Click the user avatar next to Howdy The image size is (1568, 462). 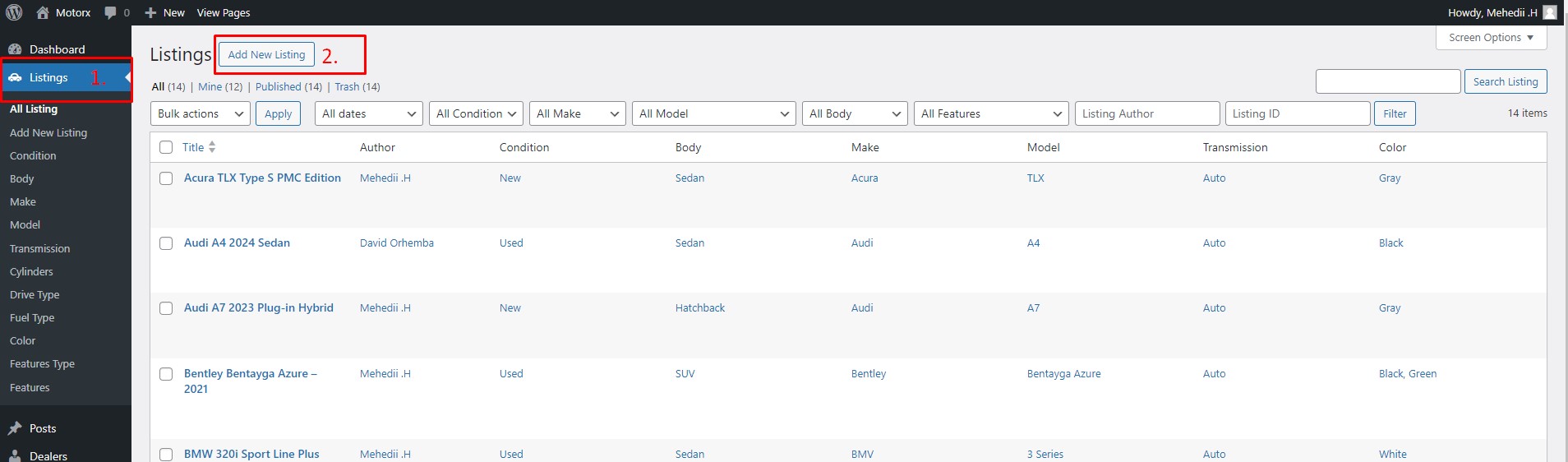(1550, 12)
